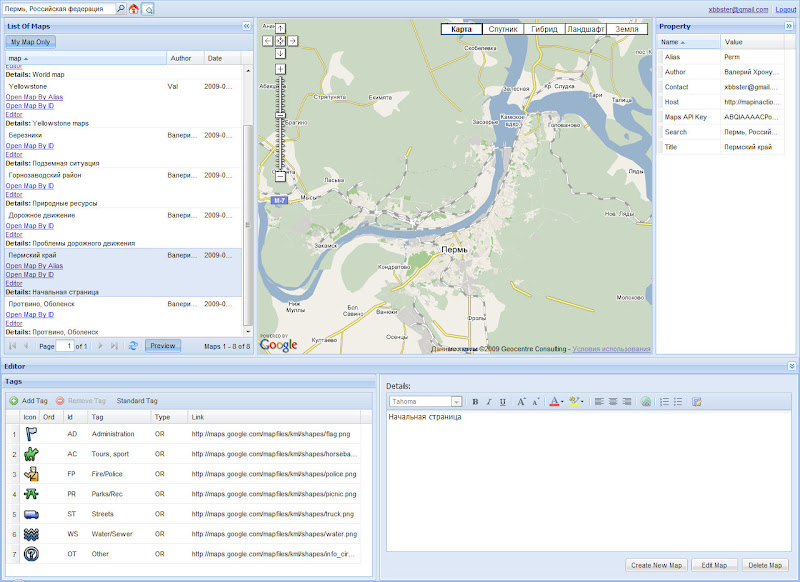Click the Add Tag button

(x=29, y=401)
